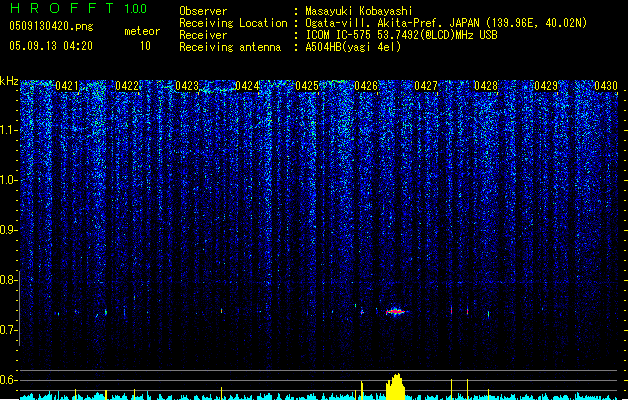Click the 0426 time marker
Viewport: 629px width, 400px height.
[x=366, y=86]
